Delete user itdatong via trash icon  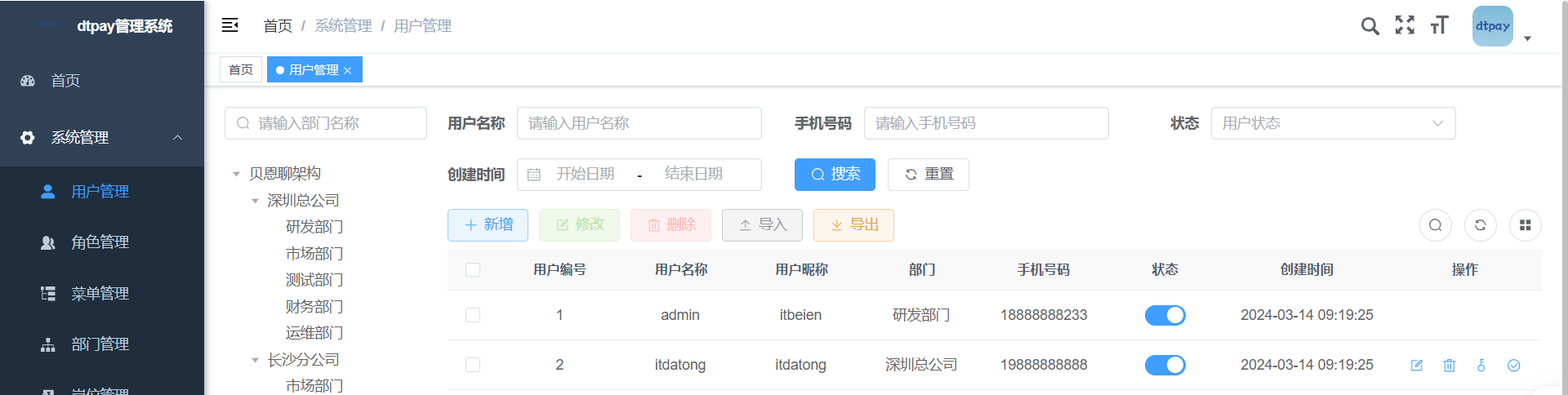tap(1450, 366)
